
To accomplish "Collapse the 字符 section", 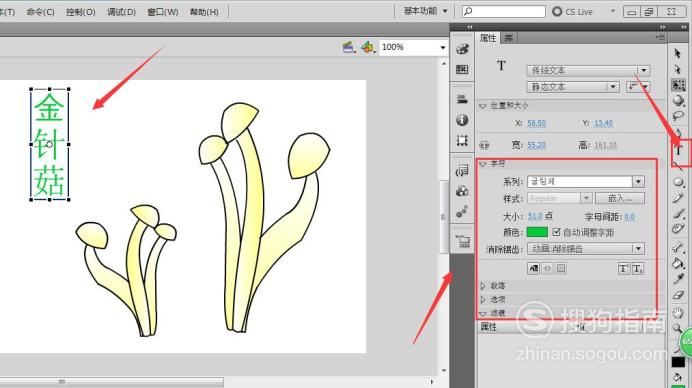I will pyautogui.click(x=482, y=164).
